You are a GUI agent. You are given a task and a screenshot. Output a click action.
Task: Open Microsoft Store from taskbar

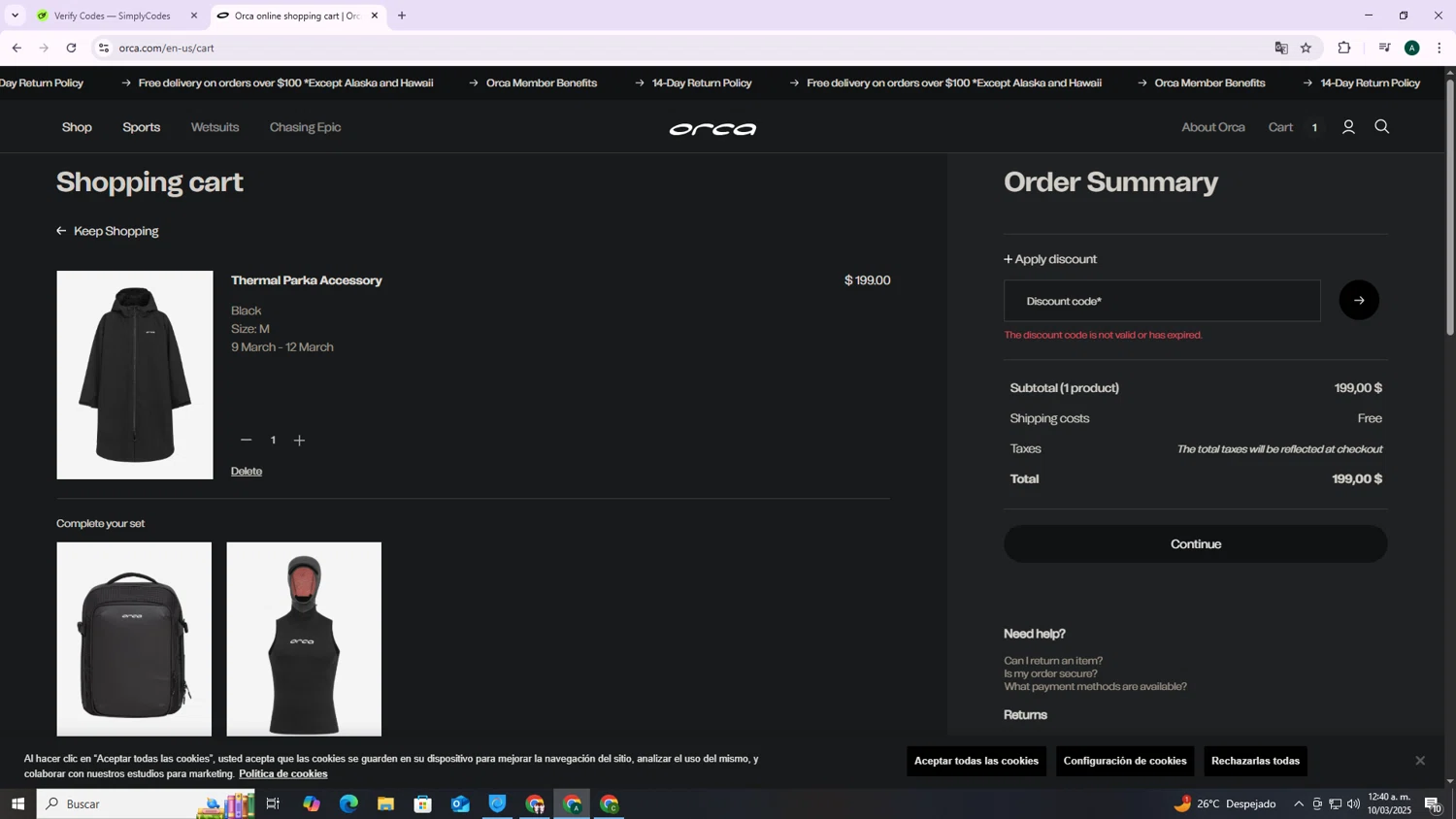point(422,803)
